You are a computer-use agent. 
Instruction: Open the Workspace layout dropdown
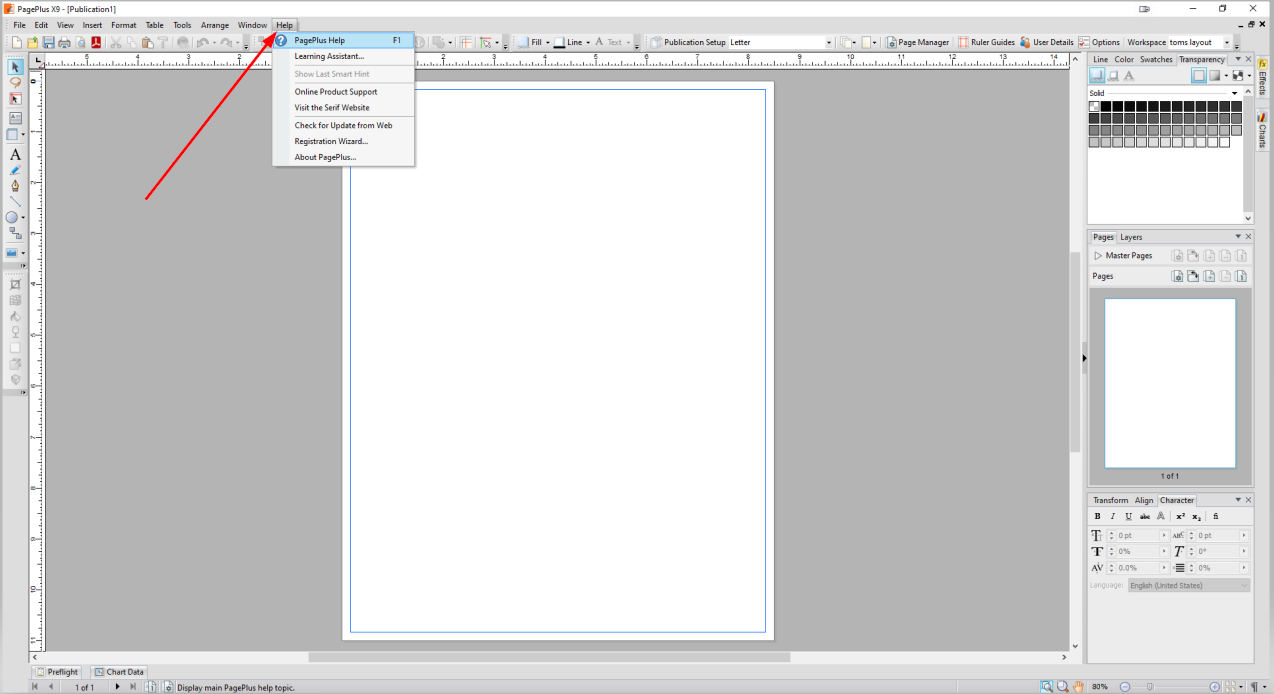(x=1227, y=42)
